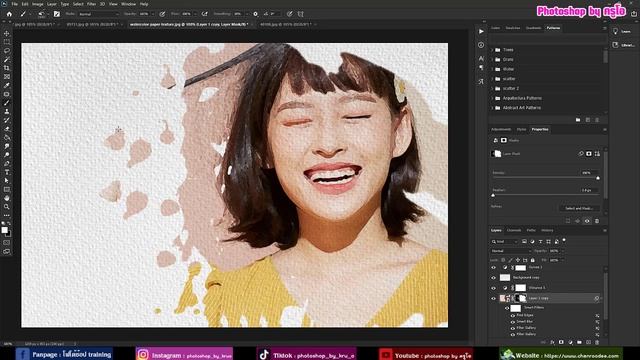This screenshot has width=640, height=360.
Task: Open the Learn panel button
Action: point(622,31)
